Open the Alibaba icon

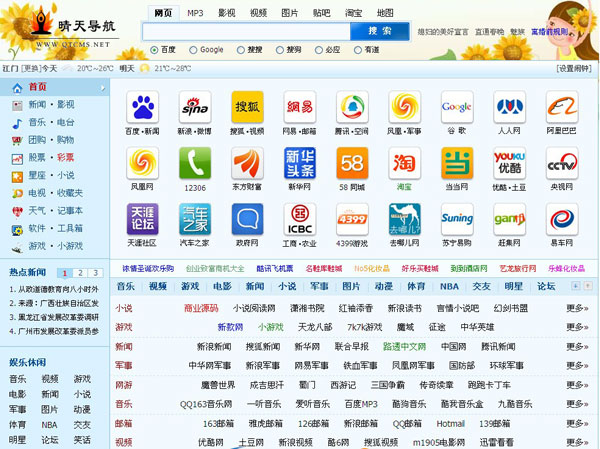pos(562,107)
